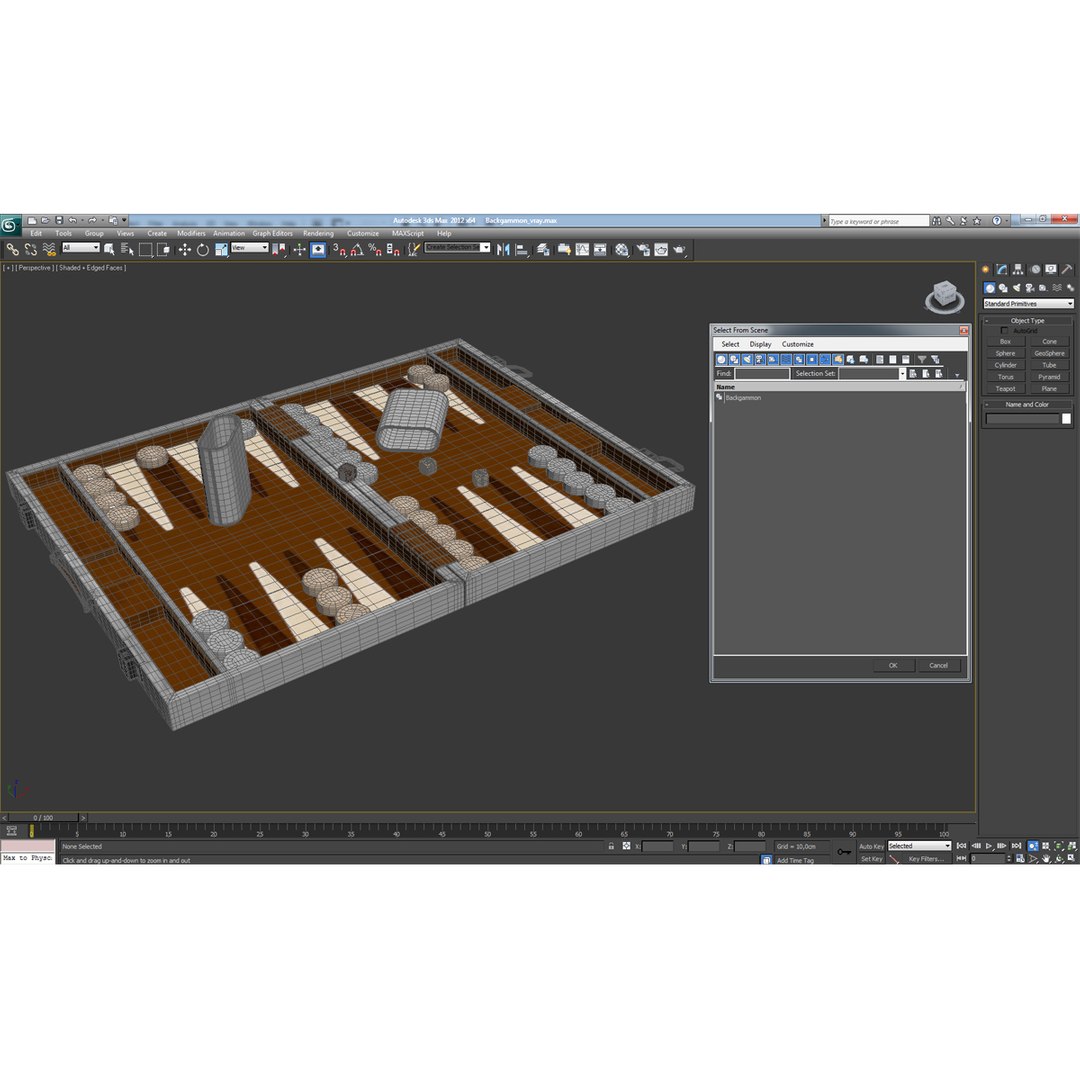Toggle Display Geometry filter in Select From Scene
The image size is (1080, 1080).
click(721, 360)
